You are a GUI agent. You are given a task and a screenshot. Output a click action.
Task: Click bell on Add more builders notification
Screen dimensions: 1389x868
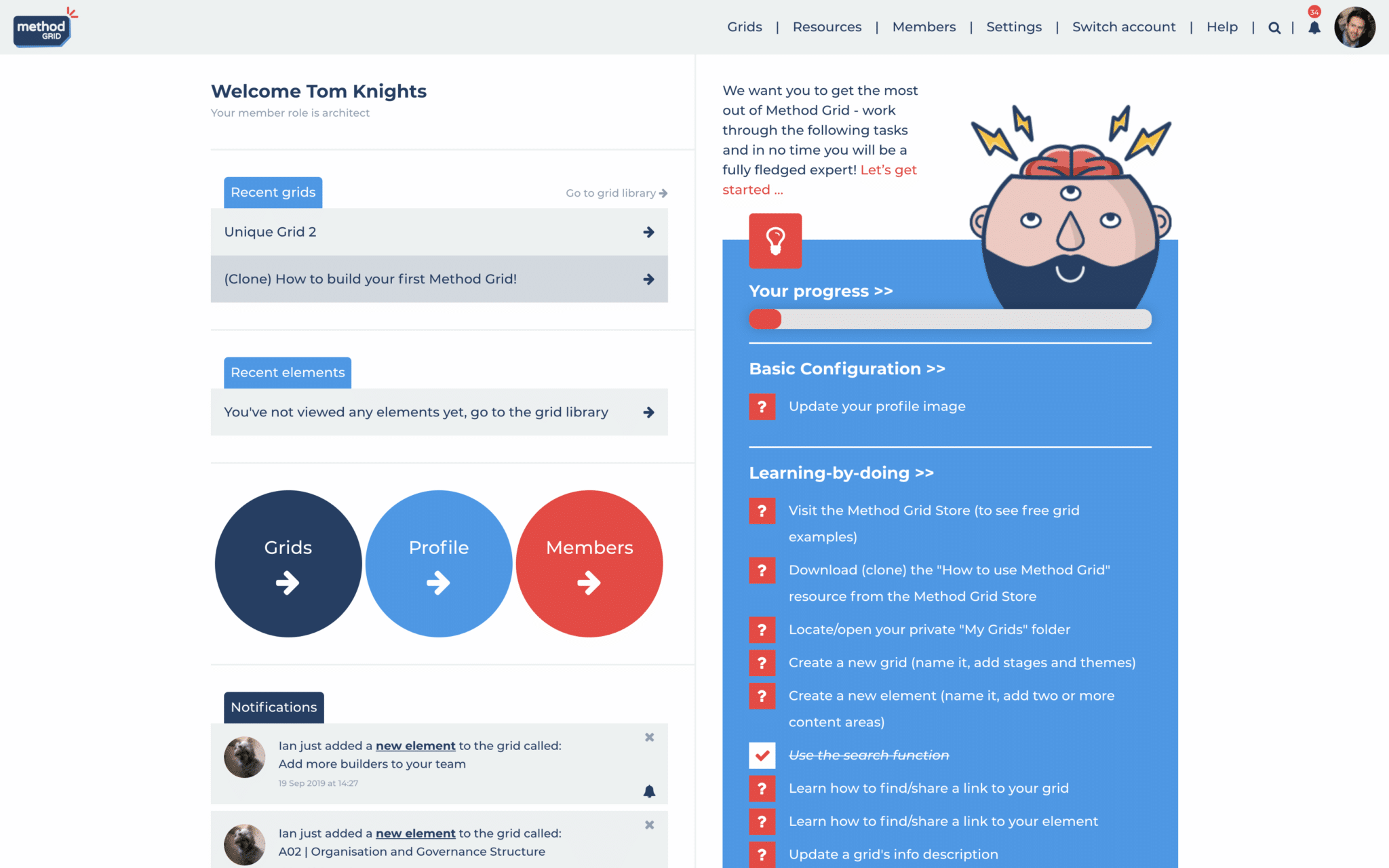(x=649, y=791)
